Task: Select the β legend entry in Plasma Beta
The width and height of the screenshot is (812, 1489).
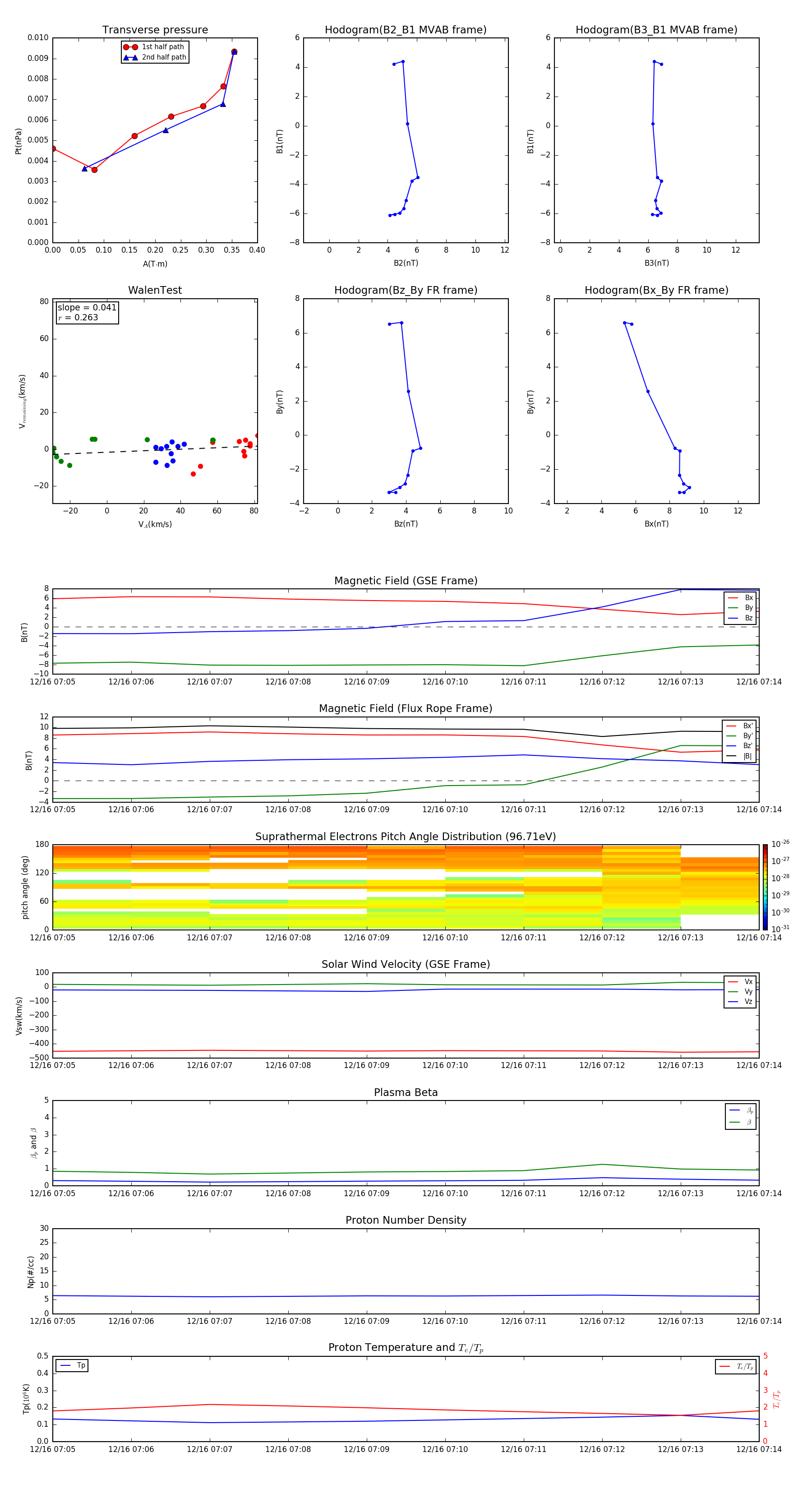Action: [x=741, y=1122]
